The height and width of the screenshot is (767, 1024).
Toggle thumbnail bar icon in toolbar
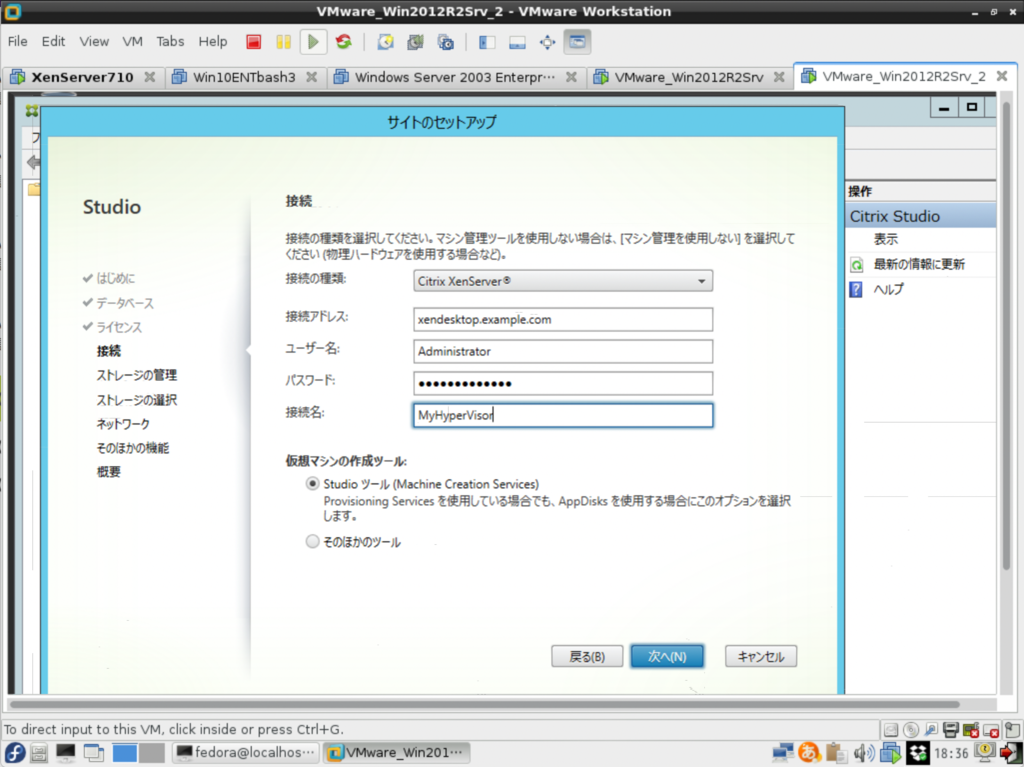pyautogui.click(x=517, y=42)
